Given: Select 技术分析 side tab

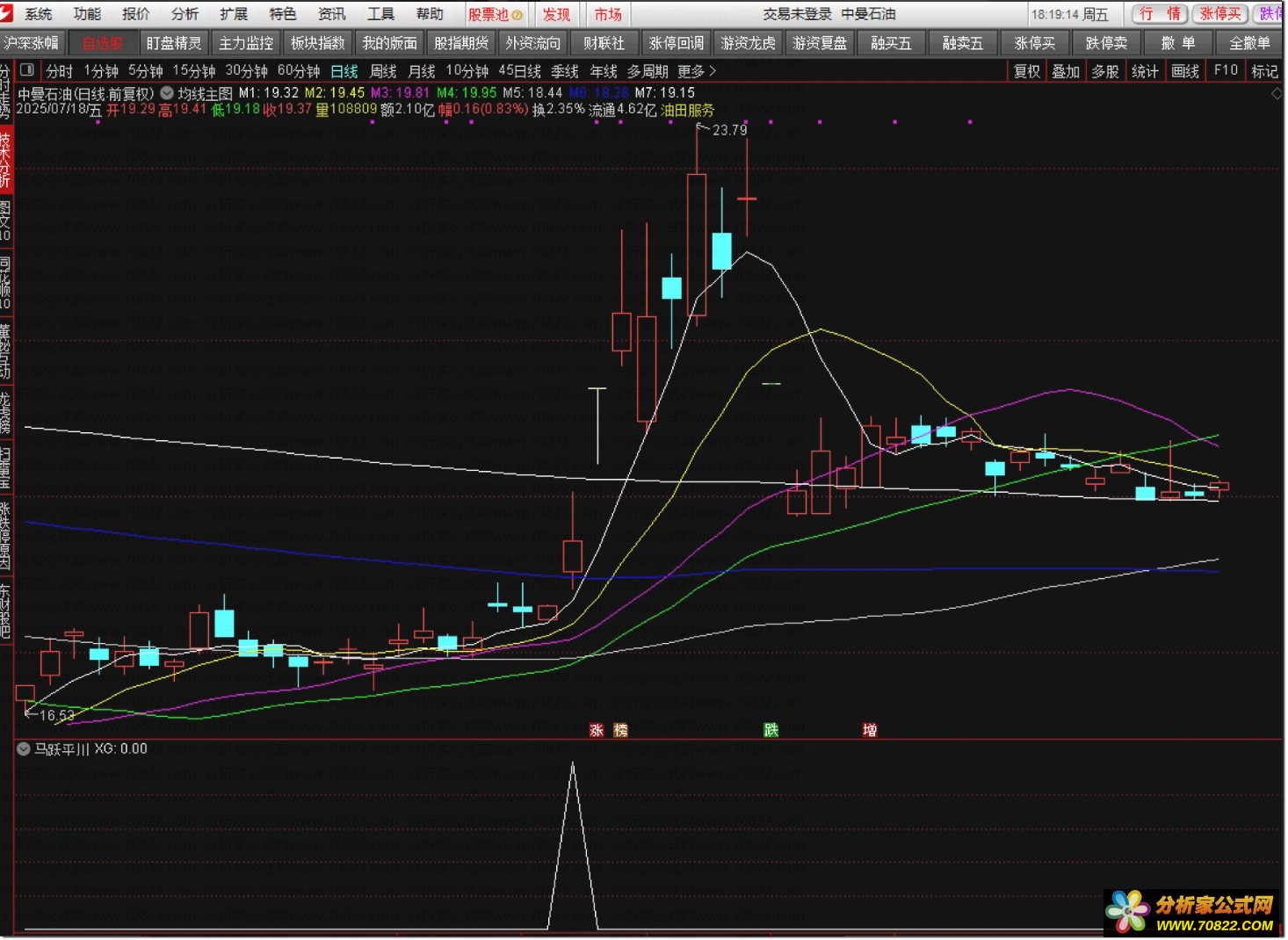Looking at the screenshot, I should (6, 160).
